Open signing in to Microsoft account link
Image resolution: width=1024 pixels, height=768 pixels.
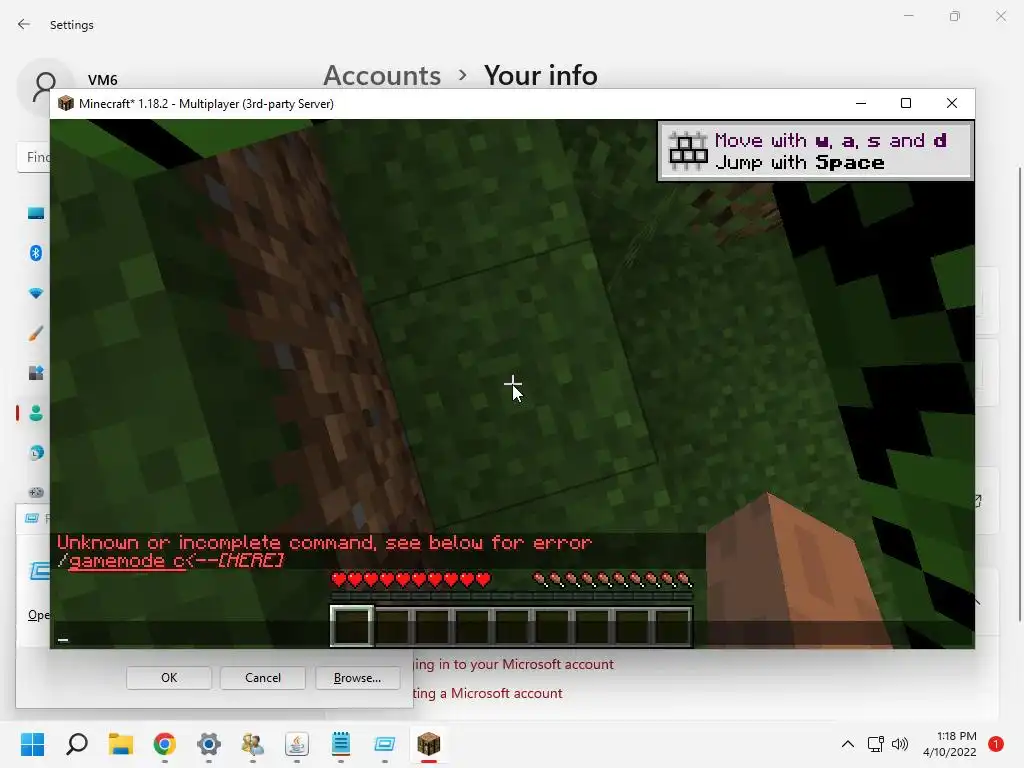513,664
